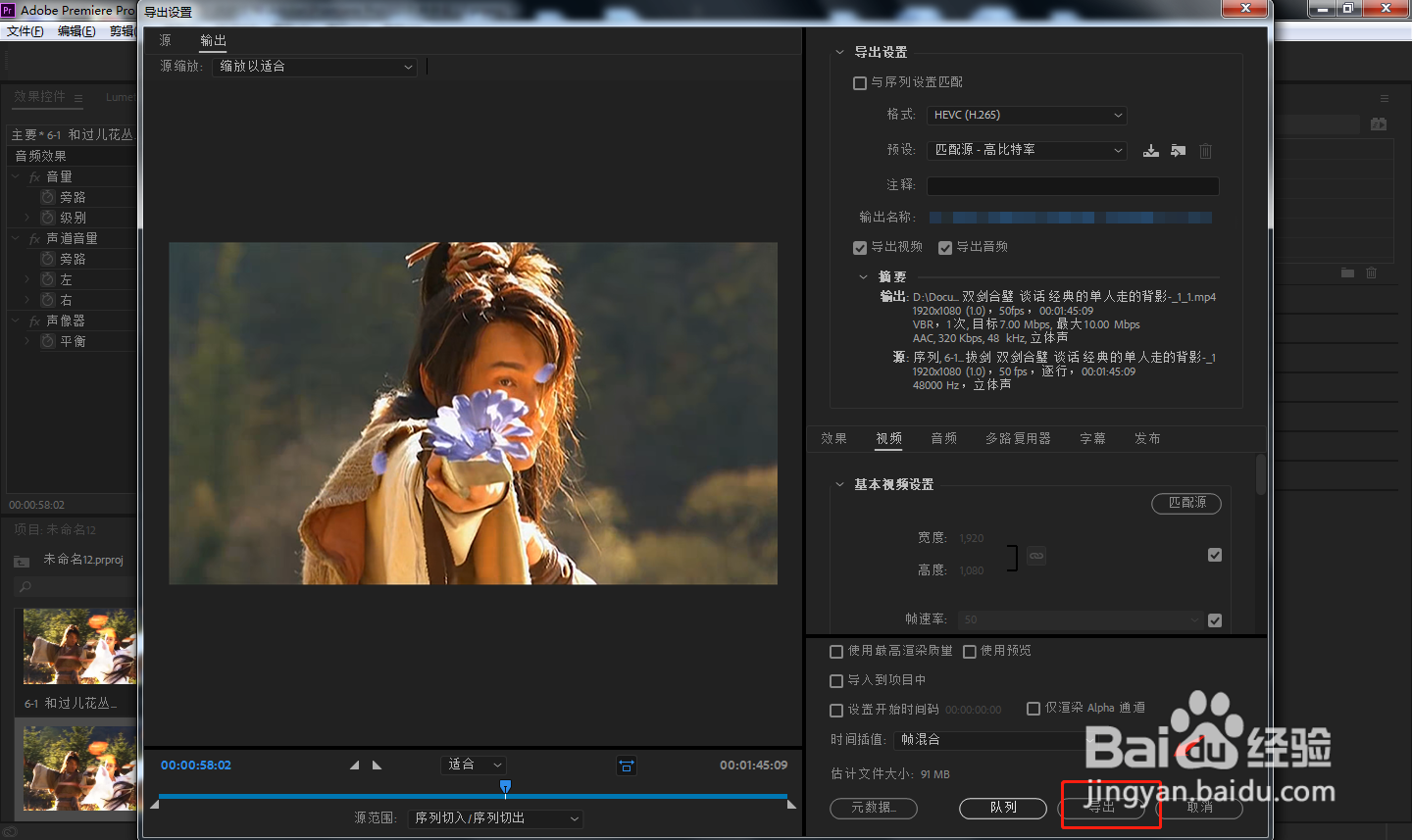The width and height of the screenshot is (1412, 840).
Task: Click the fx badge beside 音量
Action: 34,177
